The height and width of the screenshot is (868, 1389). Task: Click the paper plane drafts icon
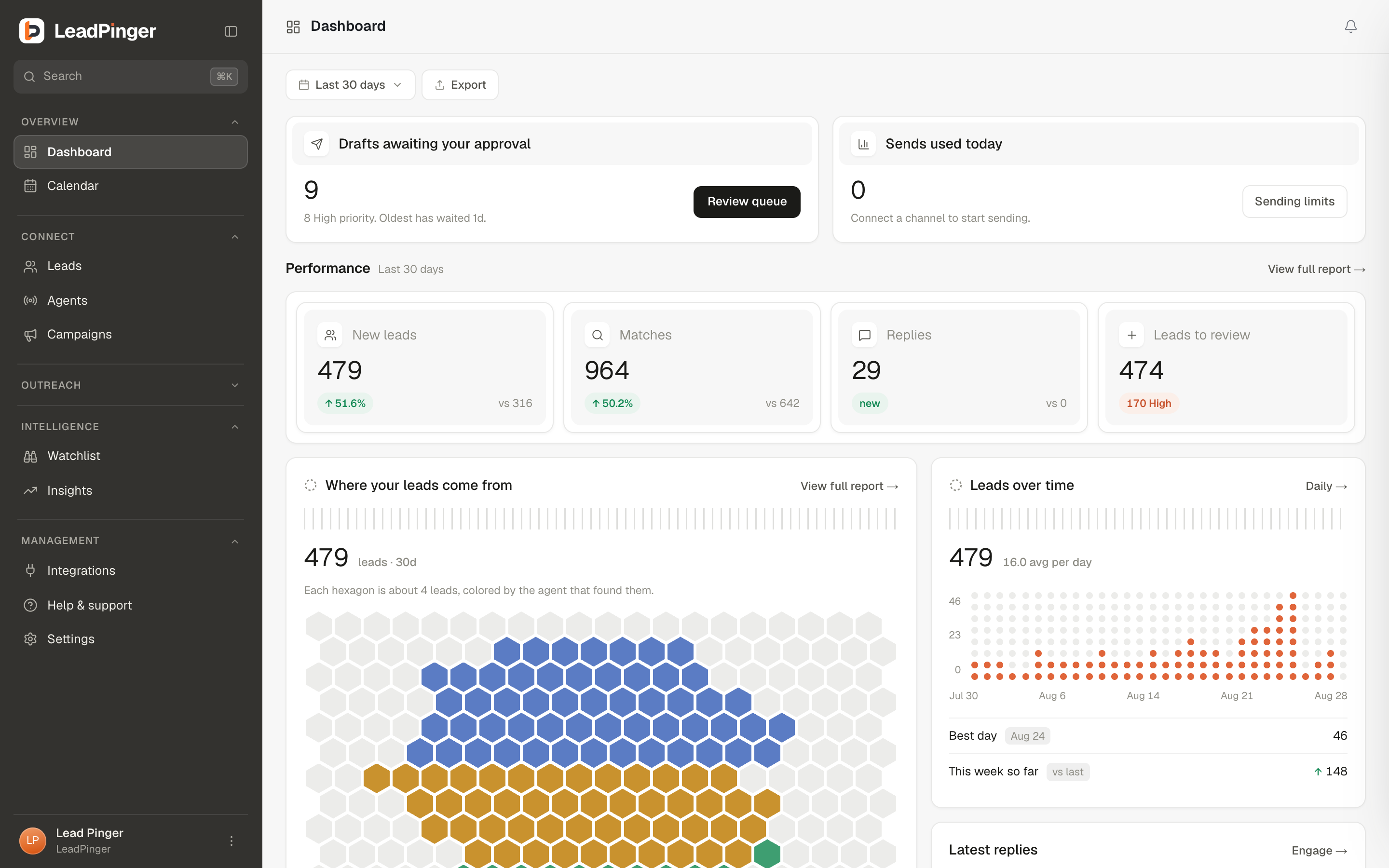coord(316,144)
